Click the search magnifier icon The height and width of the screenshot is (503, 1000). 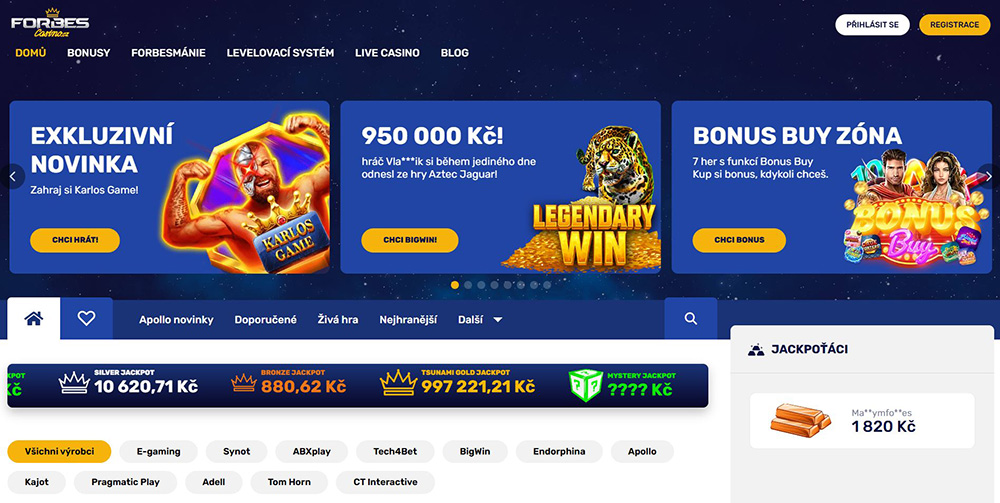coord(691,318)
